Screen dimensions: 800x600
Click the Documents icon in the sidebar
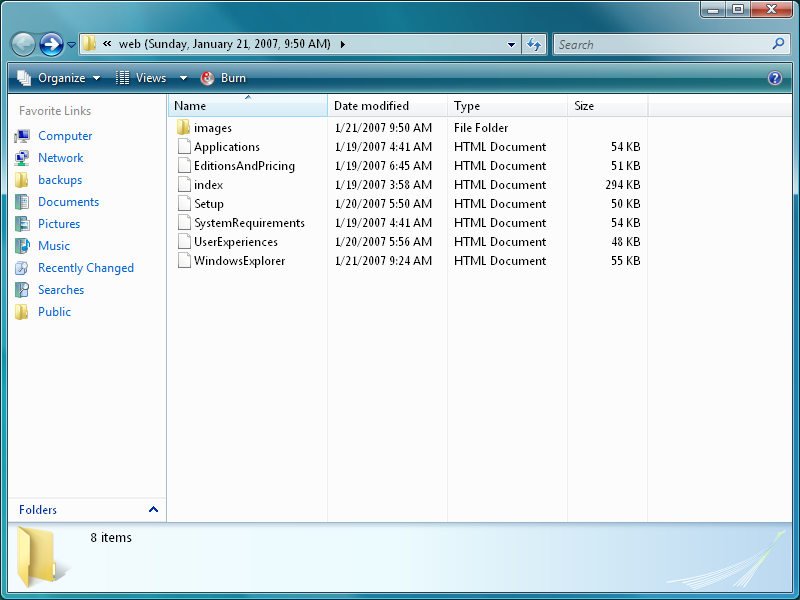22,202
